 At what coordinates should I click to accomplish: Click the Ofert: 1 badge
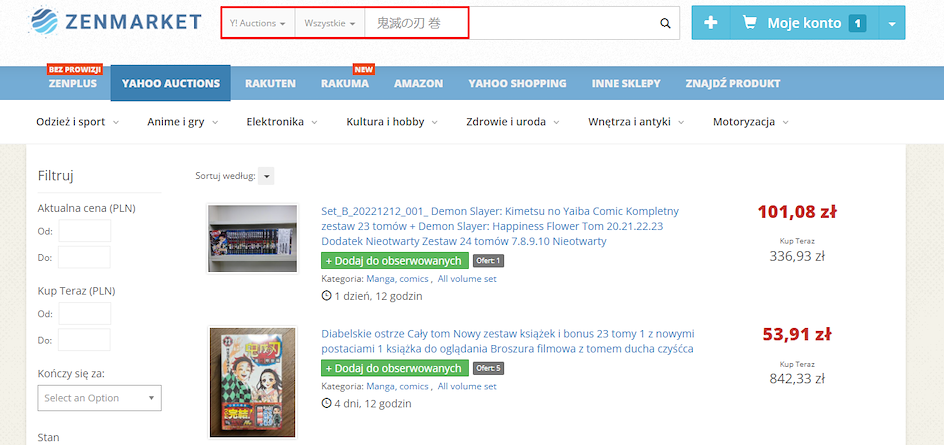coord(488,261)
